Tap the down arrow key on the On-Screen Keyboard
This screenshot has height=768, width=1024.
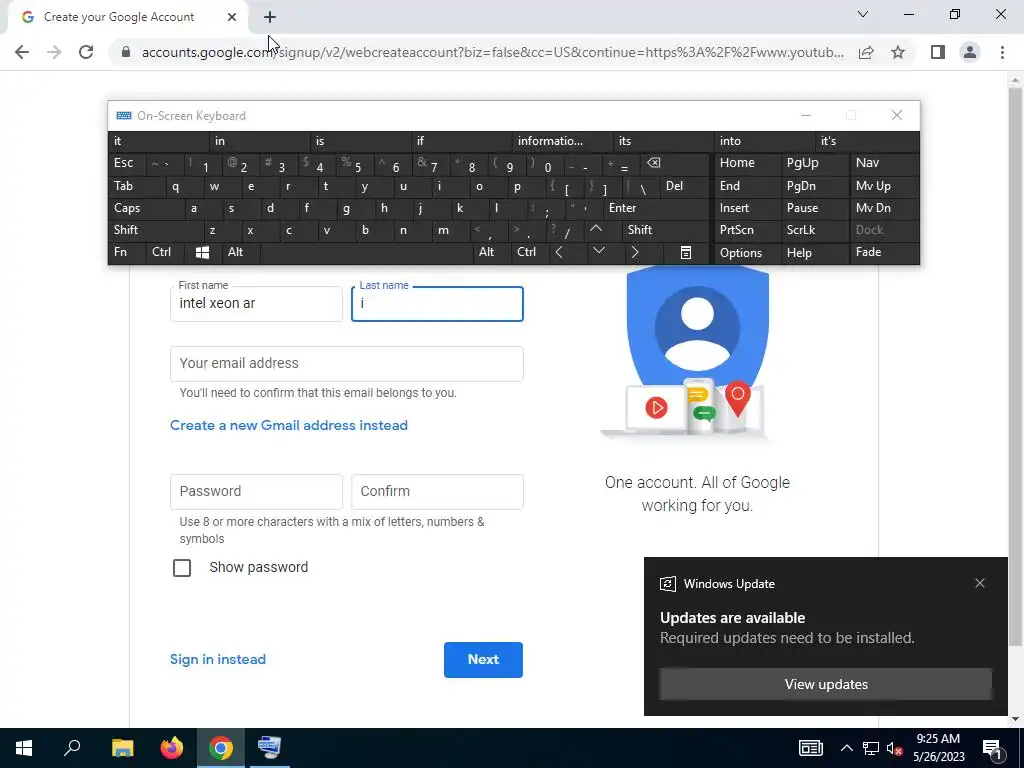599,251
